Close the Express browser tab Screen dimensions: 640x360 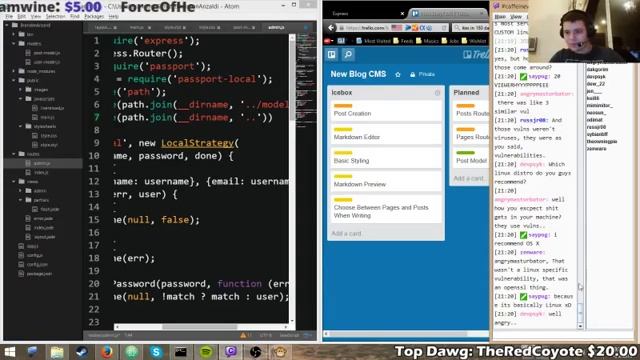(402, 13)
